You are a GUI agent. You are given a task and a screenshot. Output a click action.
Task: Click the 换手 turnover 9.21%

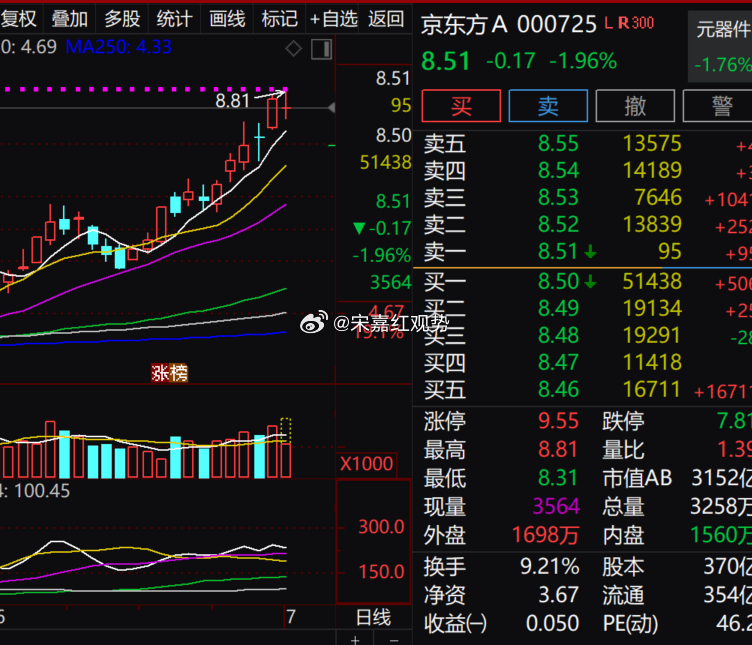[550, 566]
